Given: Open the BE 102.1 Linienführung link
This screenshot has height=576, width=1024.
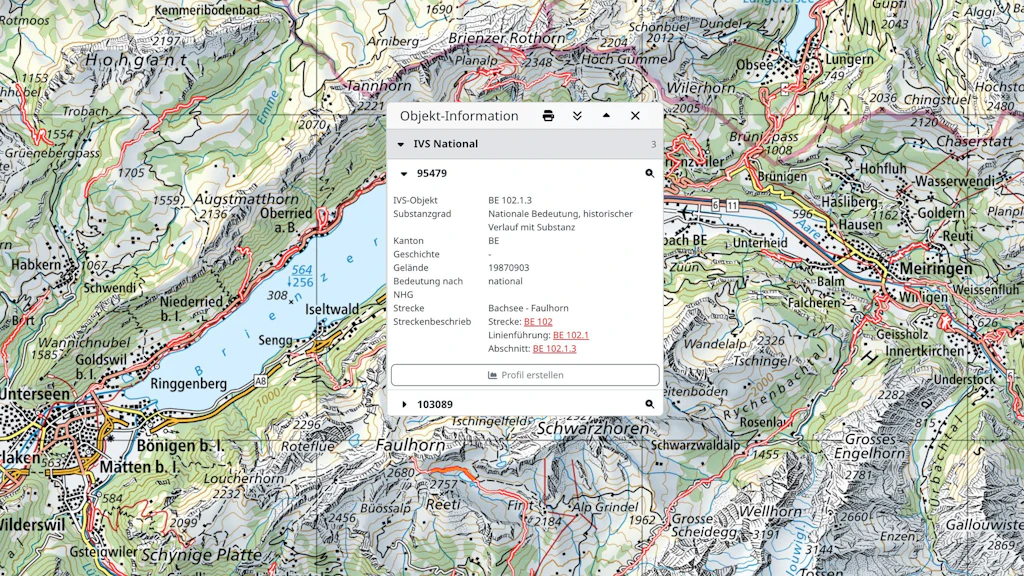Looking at the screenshot, I should tap(571, 335).
